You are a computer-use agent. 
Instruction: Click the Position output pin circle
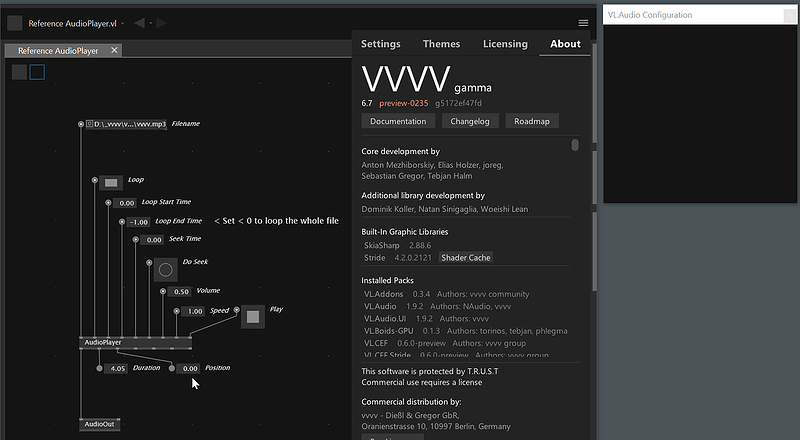(172, 368)
